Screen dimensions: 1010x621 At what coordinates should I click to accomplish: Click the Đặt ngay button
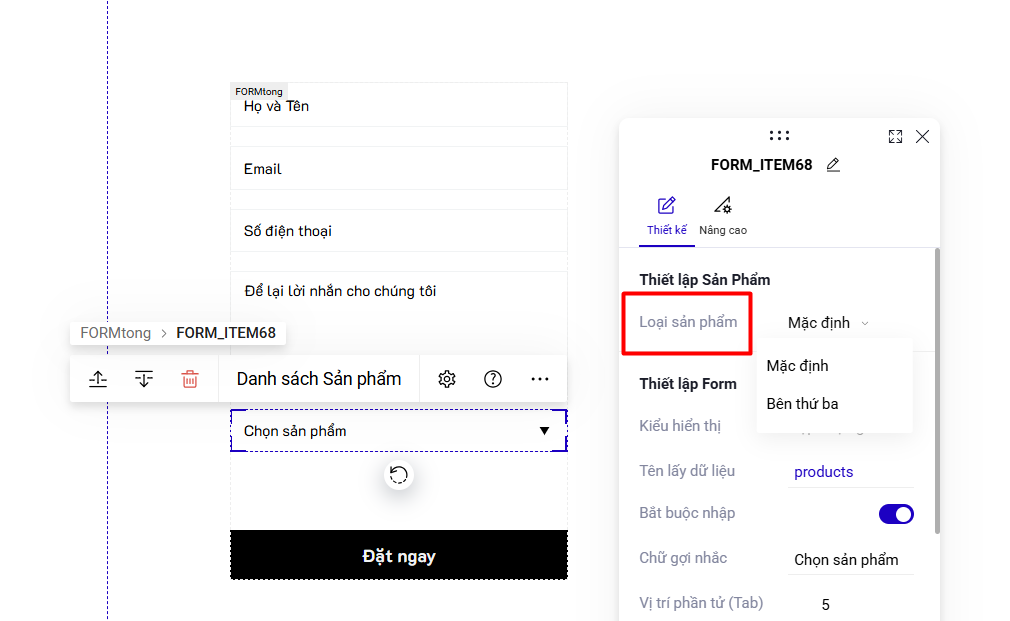click(x=399, y=555)
